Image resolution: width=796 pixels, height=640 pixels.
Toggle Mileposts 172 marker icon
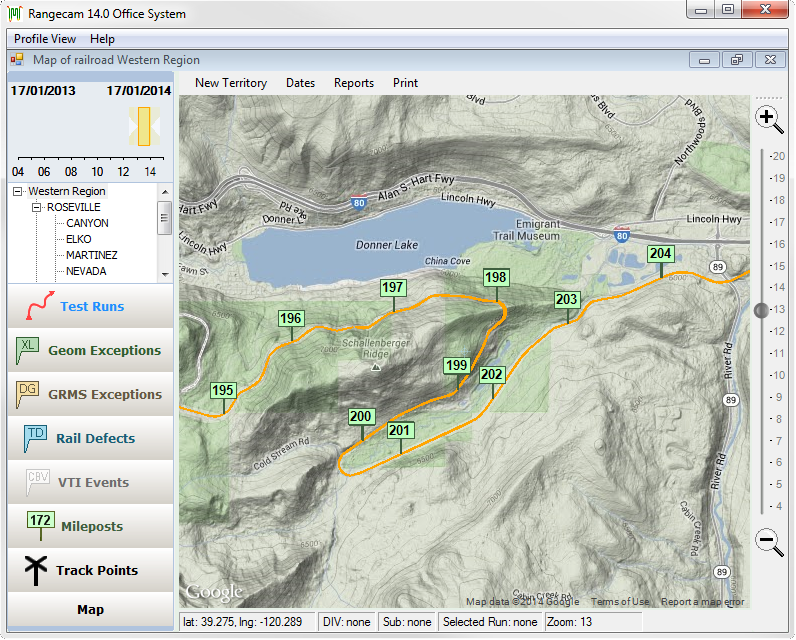coord(41,525)
